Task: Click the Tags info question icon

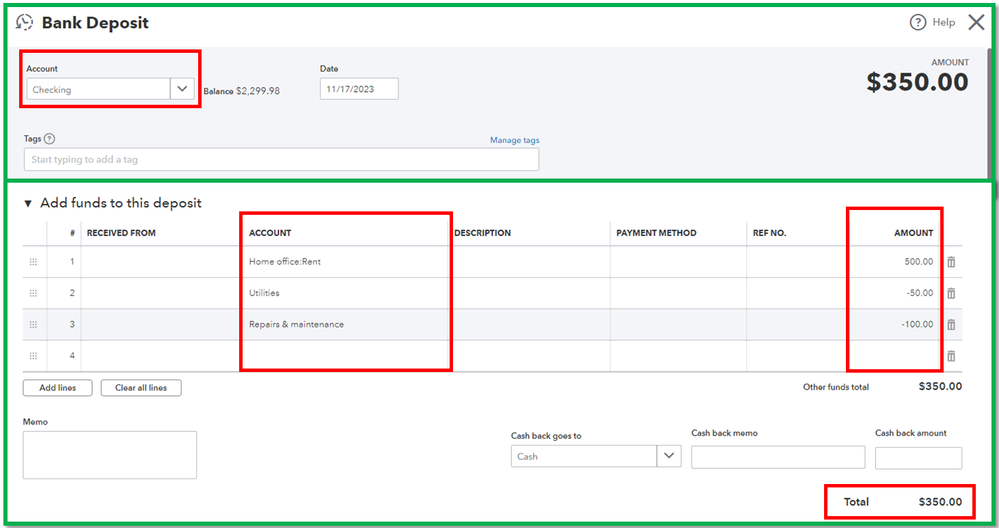Action: point(50,140)
